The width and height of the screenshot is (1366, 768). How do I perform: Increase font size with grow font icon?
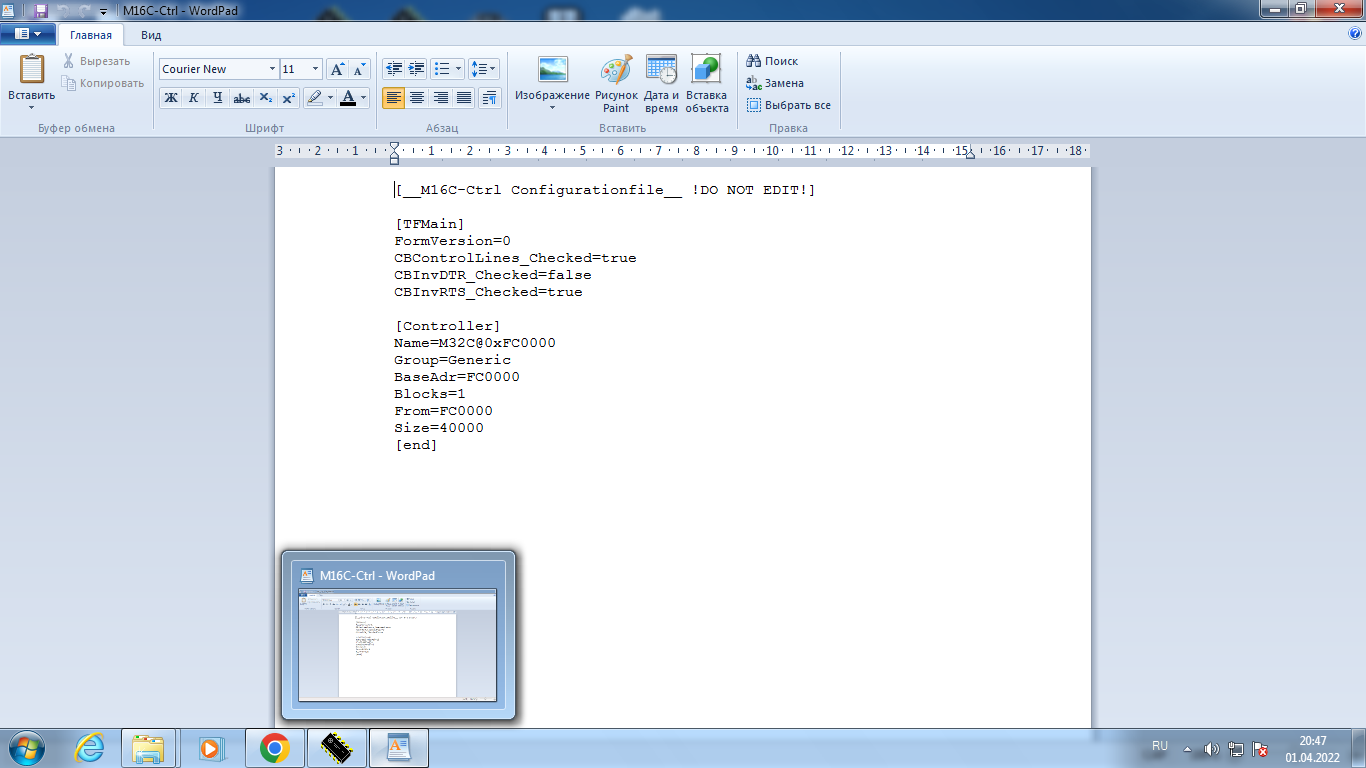(337, 69)
